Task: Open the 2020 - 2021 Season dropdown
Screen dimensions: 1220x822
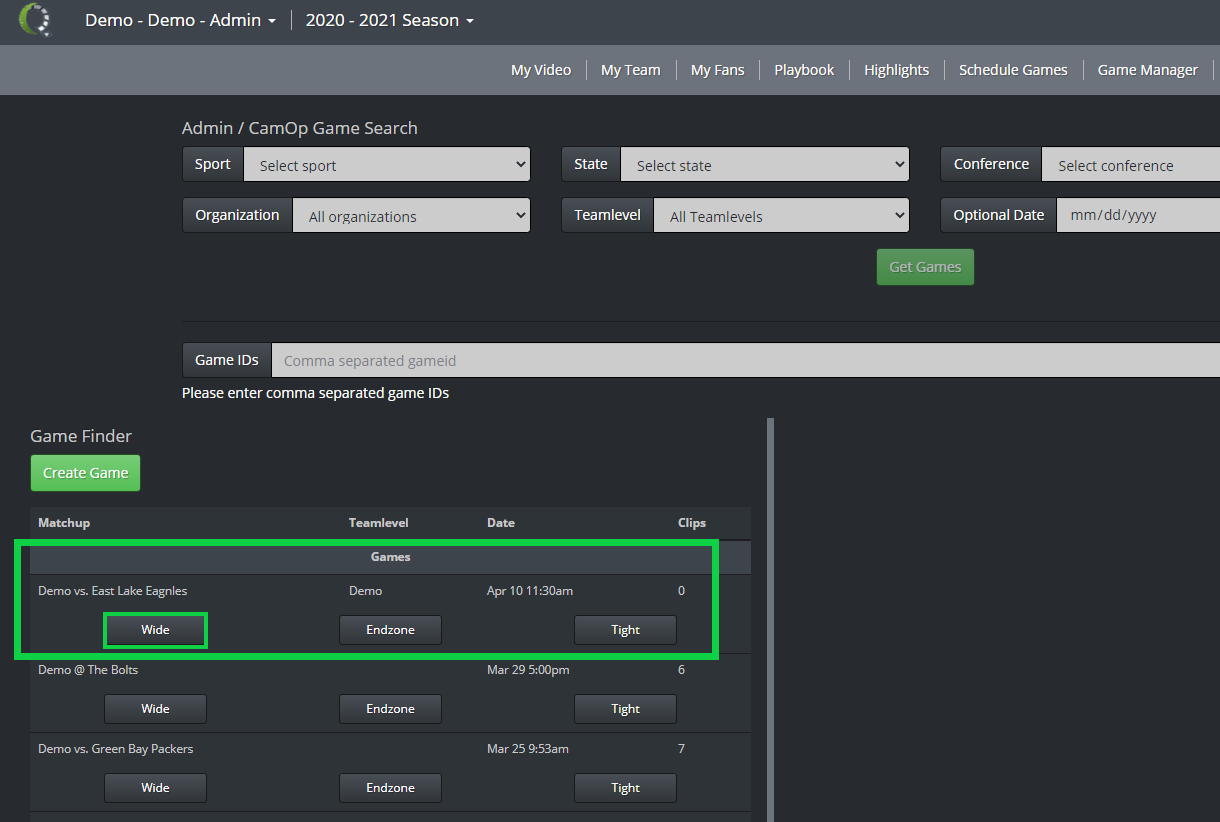Action: click(389, 20)
